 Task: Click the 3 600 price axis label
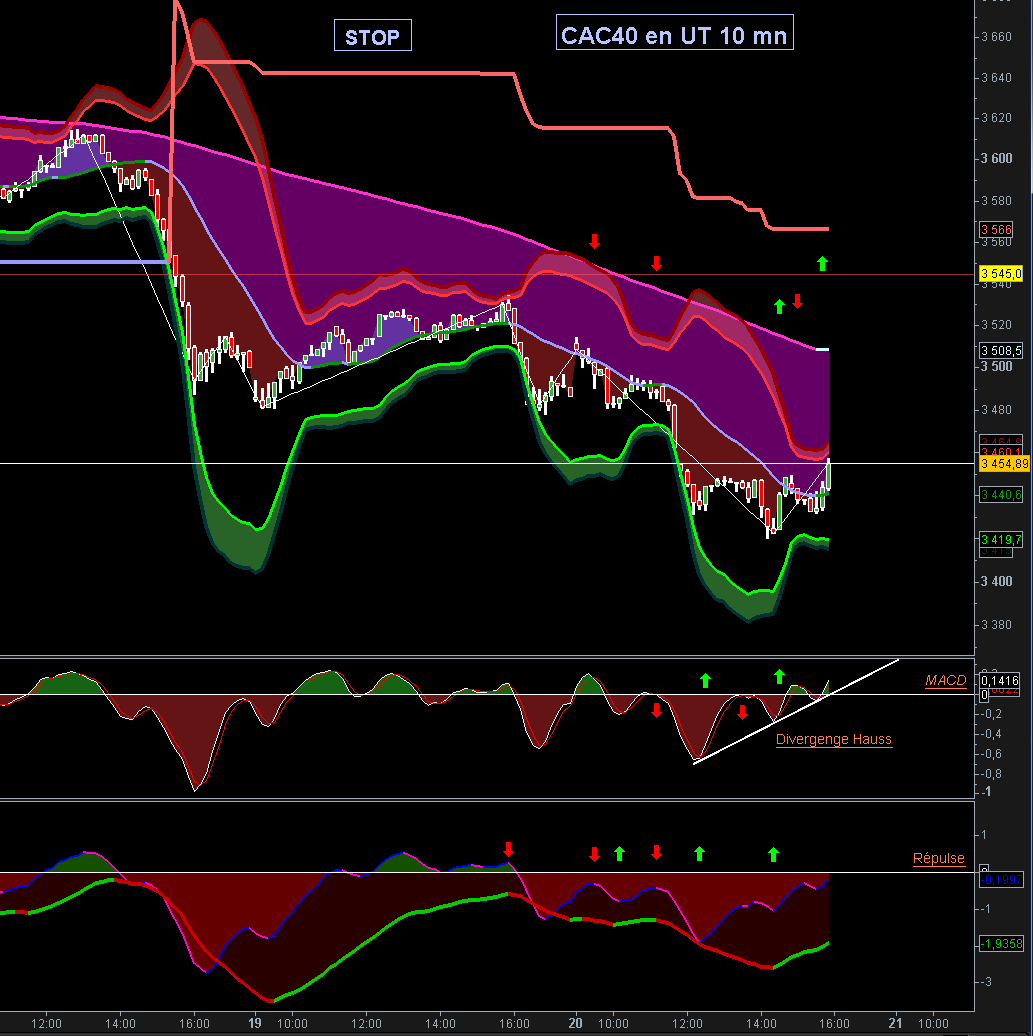coord(996,159)
